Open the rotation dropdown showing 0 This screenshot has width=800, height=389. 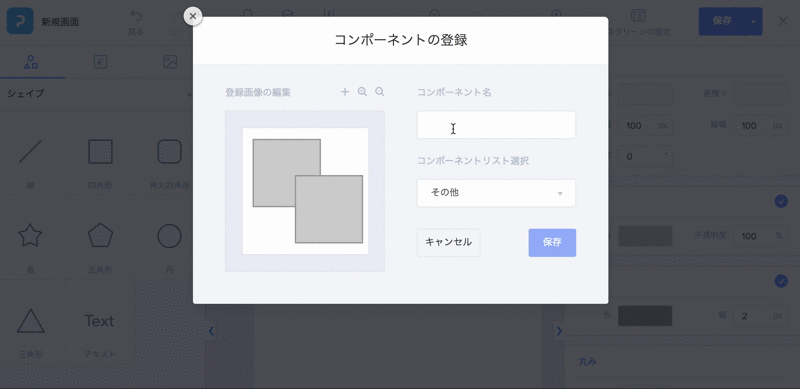645,156
